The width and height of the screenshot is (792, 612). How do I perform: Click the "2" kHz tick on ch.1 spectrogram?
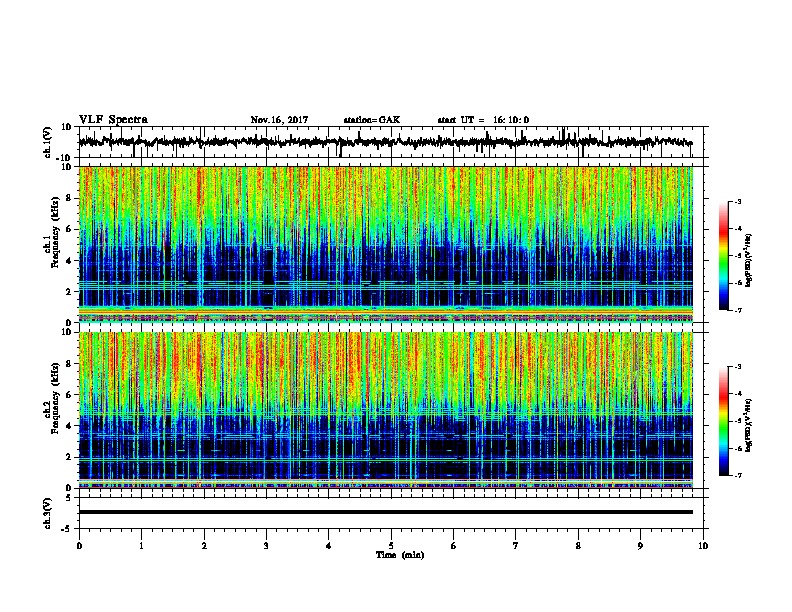pyautogui.click(x=69, y=291)
